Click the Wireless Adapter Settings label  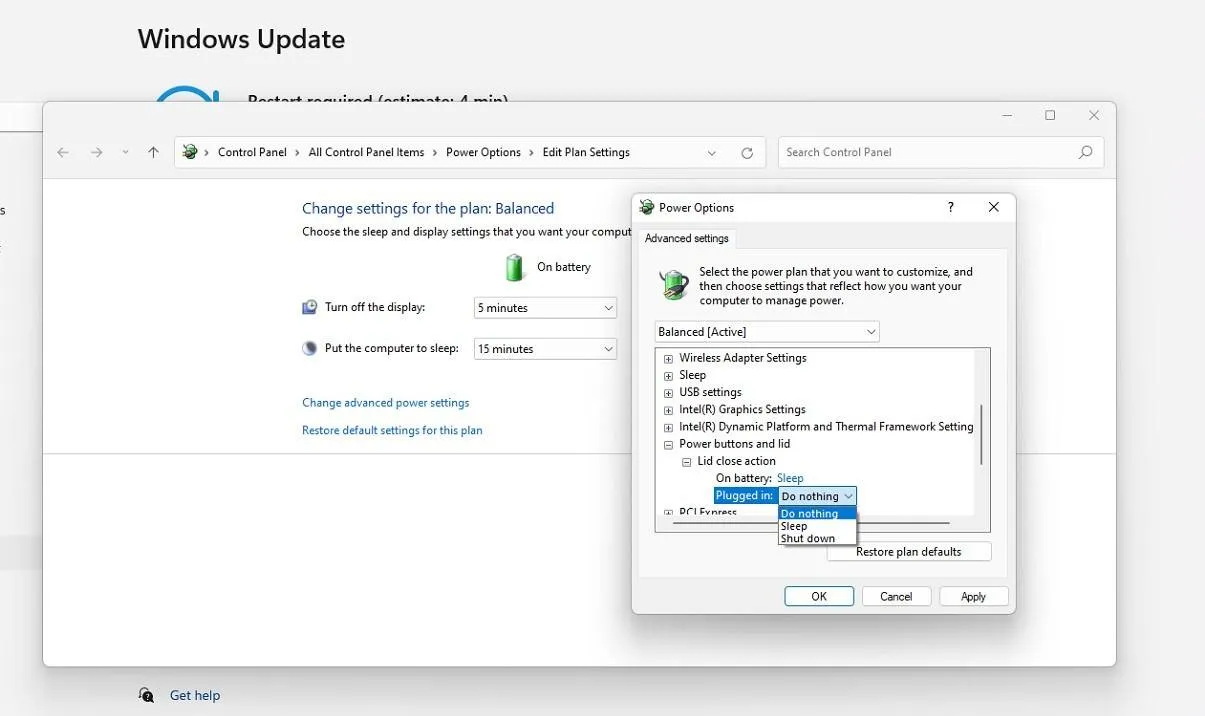click(x=743, y=358)
